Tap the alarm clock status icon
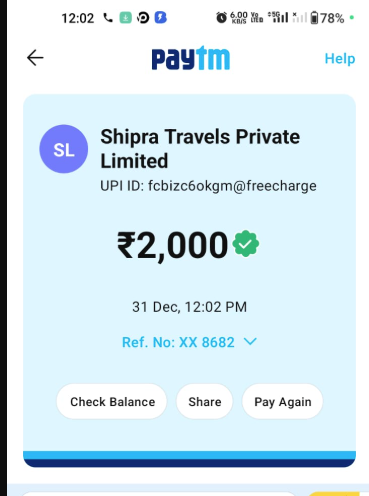 [221, 18]
